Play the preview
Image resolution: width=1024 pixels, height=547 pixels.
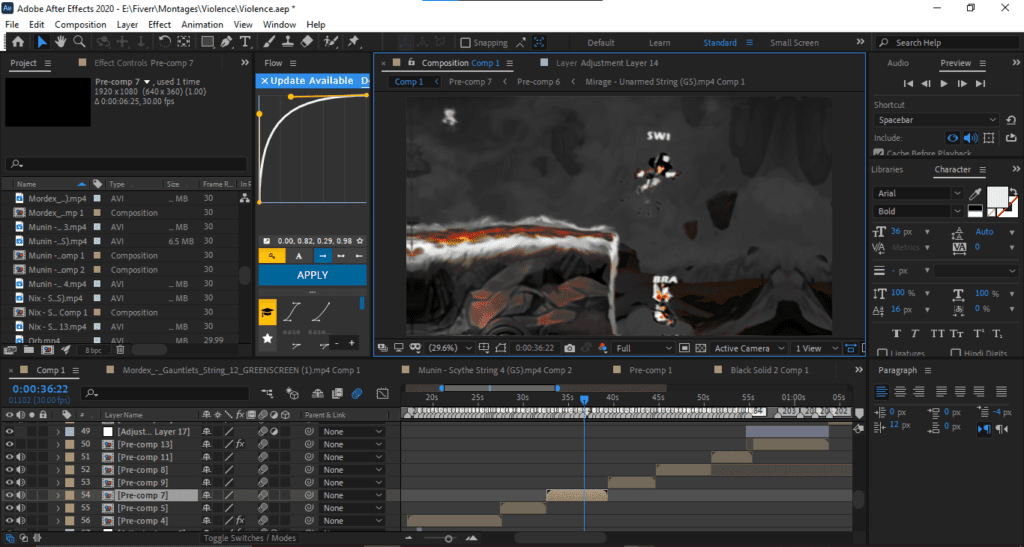coord(944,84)
